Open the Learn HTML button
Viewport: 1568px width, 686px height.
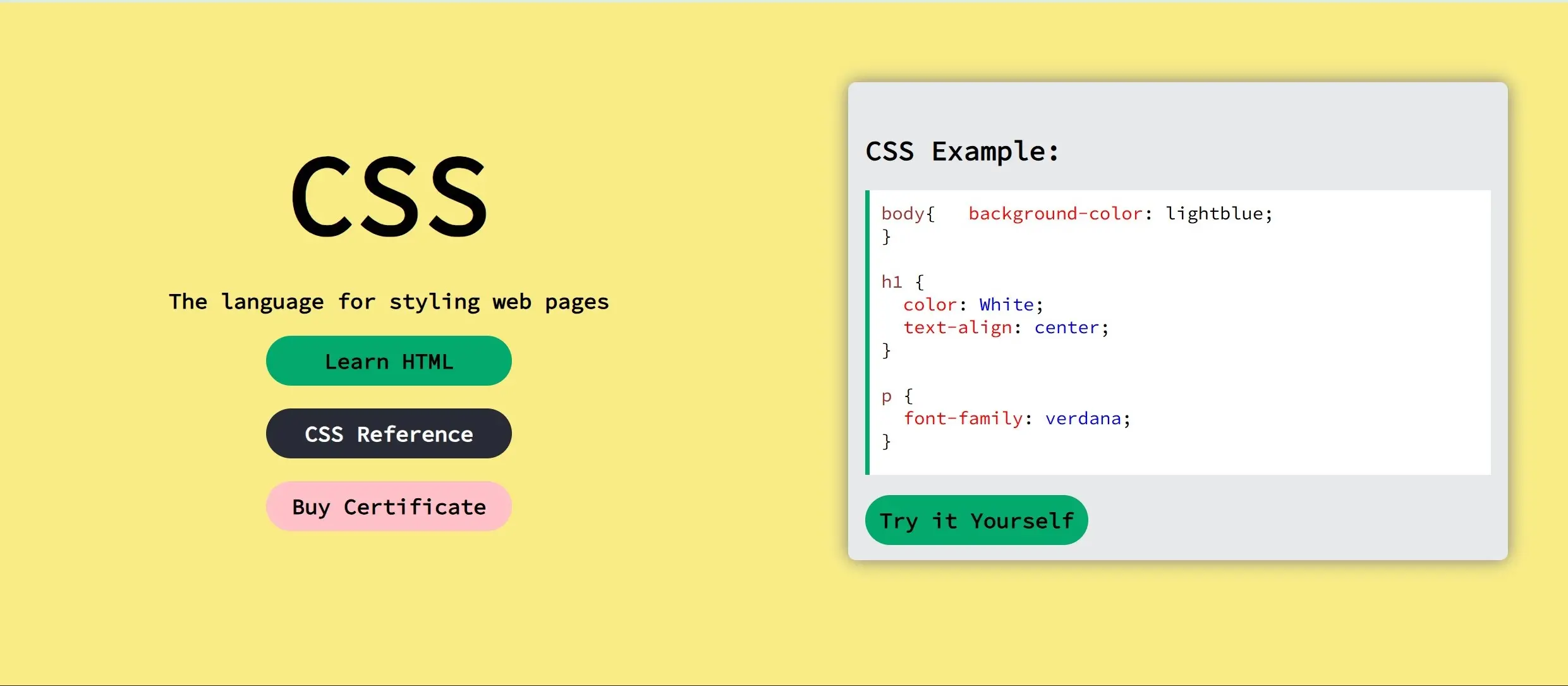pyautogui.click(x=389, y=361)
